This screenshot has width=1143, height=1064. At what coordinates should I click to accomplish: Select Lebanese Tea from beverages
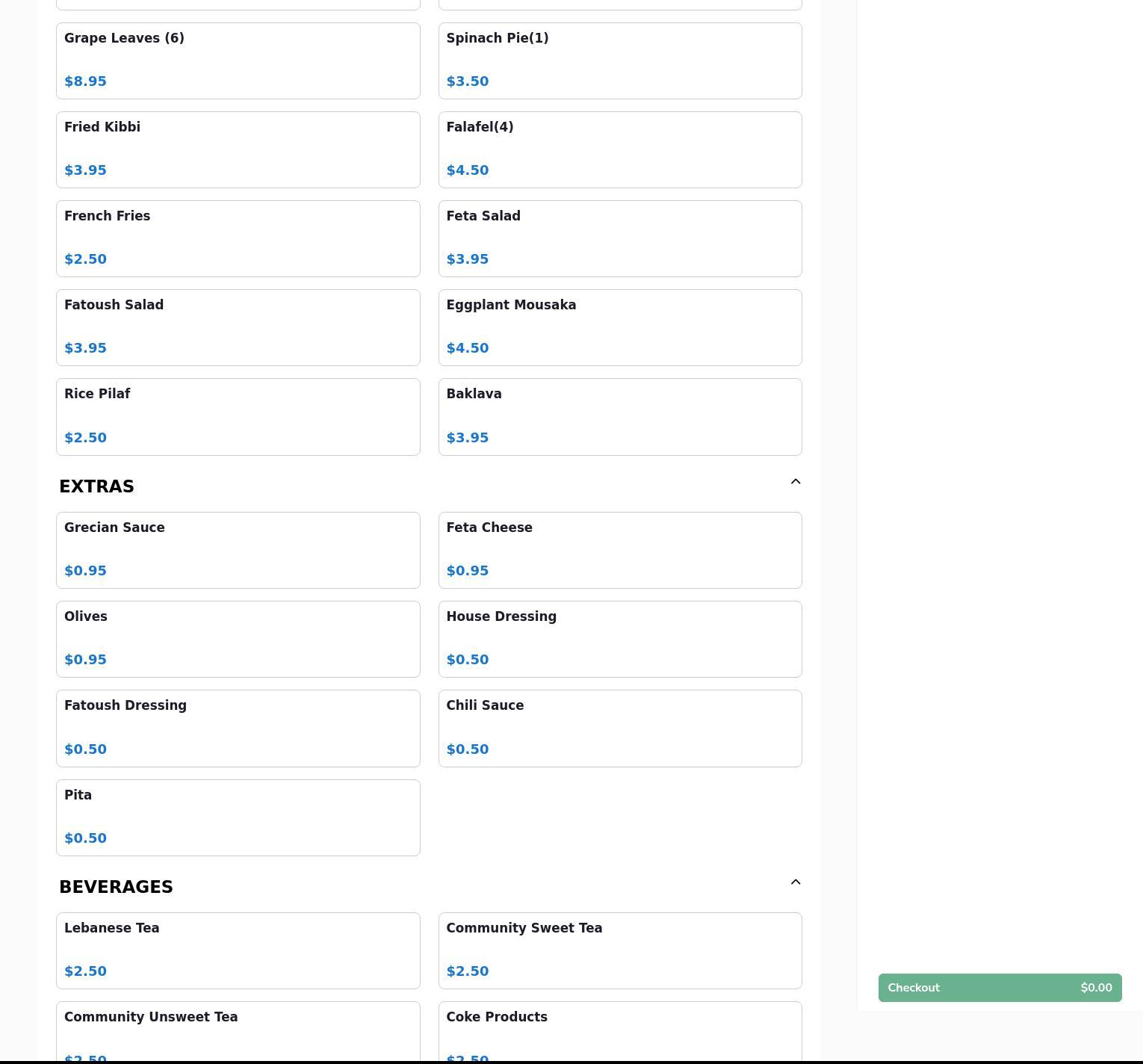[238, 950]
